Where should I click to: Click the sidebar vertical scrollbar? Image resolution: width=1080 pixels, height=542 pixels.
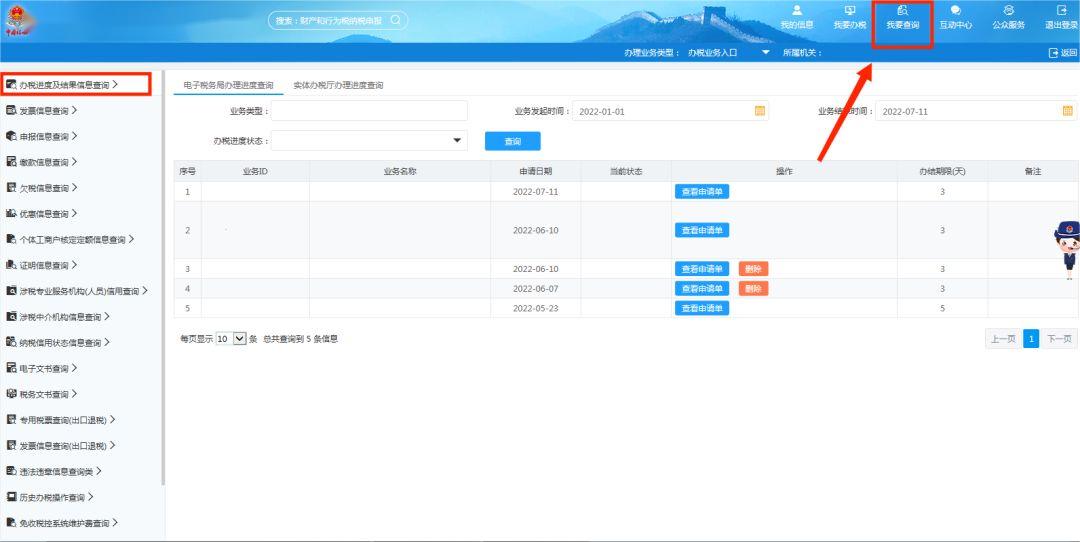click(x=163, y=277)
